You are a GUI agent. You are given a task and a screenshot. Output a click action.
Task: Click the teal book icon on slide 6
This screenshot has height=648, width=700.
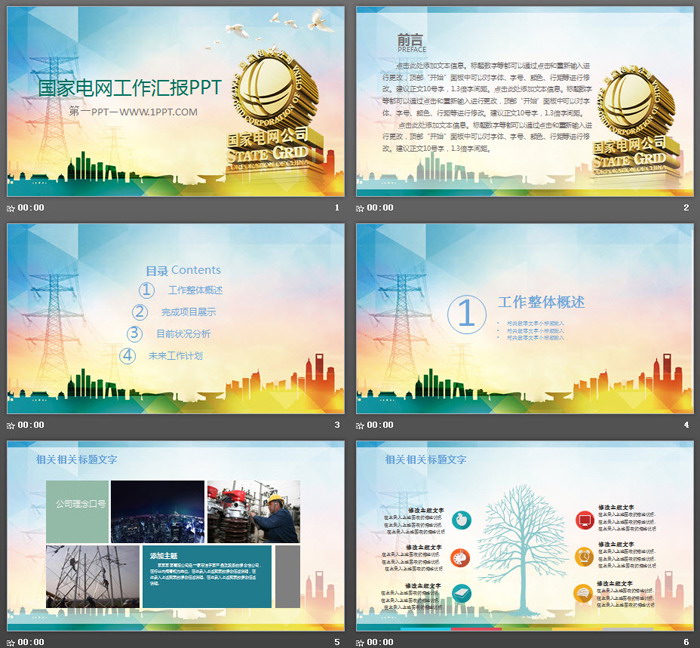461,594
